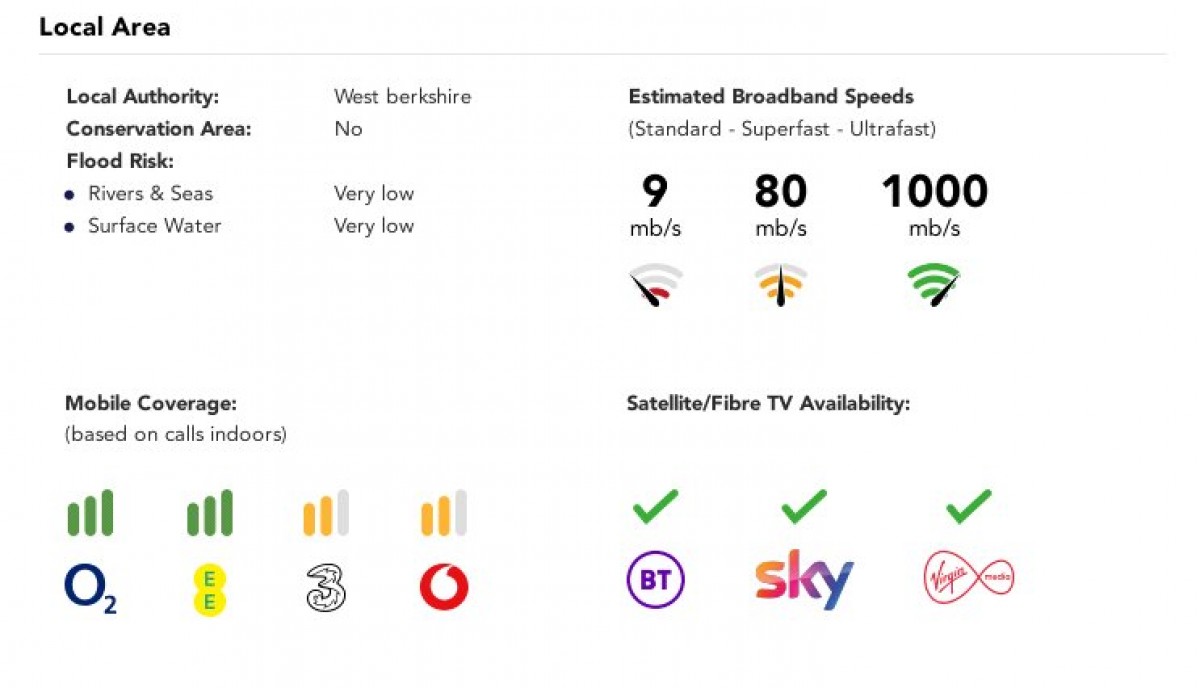Click the West berkshire local authority text

402,97
